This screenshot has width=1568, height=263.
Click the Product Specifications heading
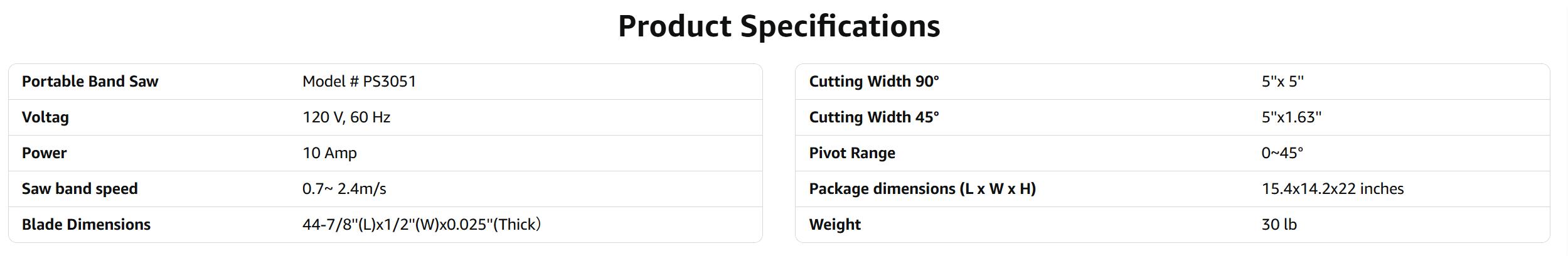click(x=779, y=26)
